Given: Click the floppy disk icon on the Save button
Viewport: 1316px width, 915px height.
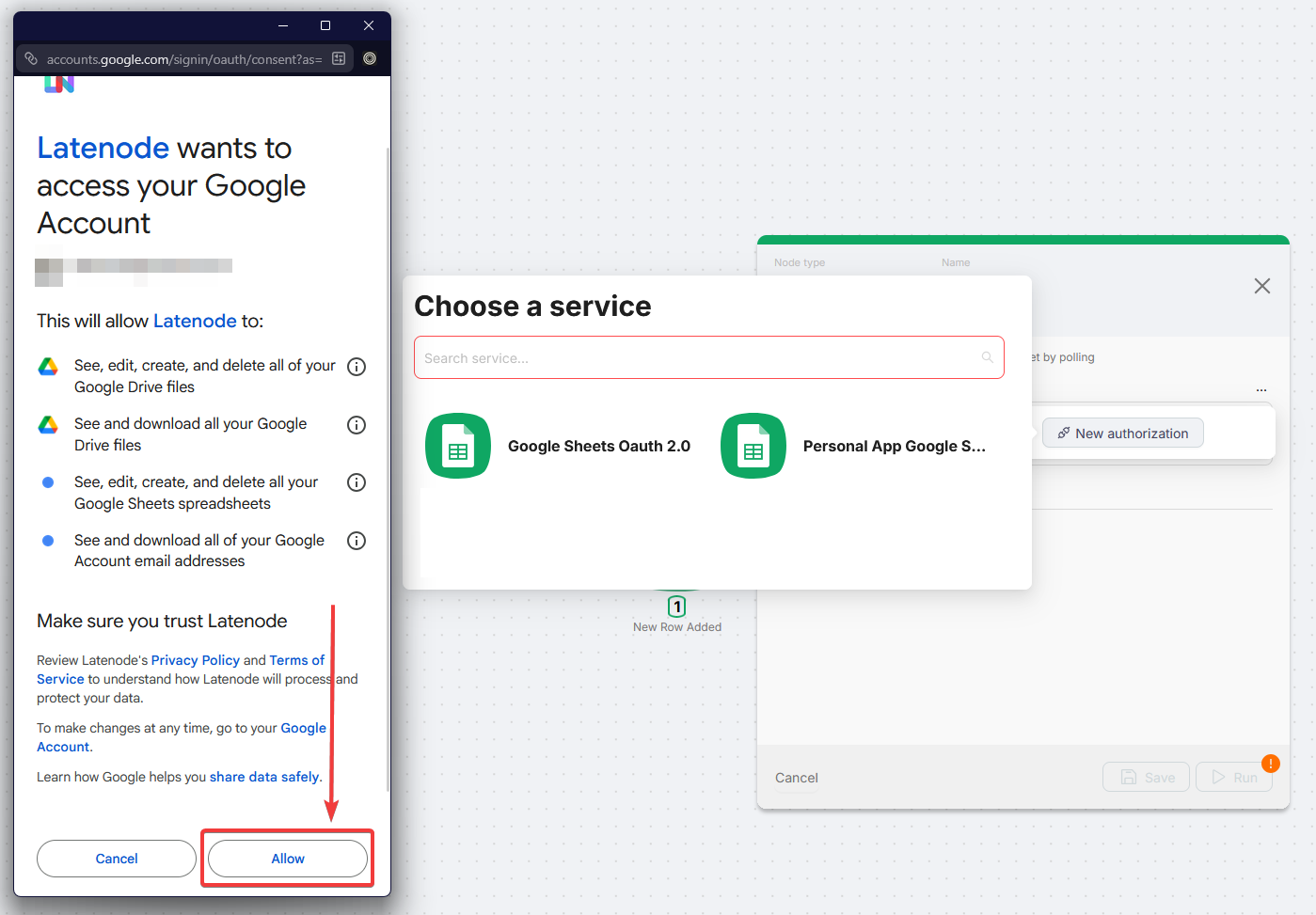Looking at the screenshot, I should 1129,777.
